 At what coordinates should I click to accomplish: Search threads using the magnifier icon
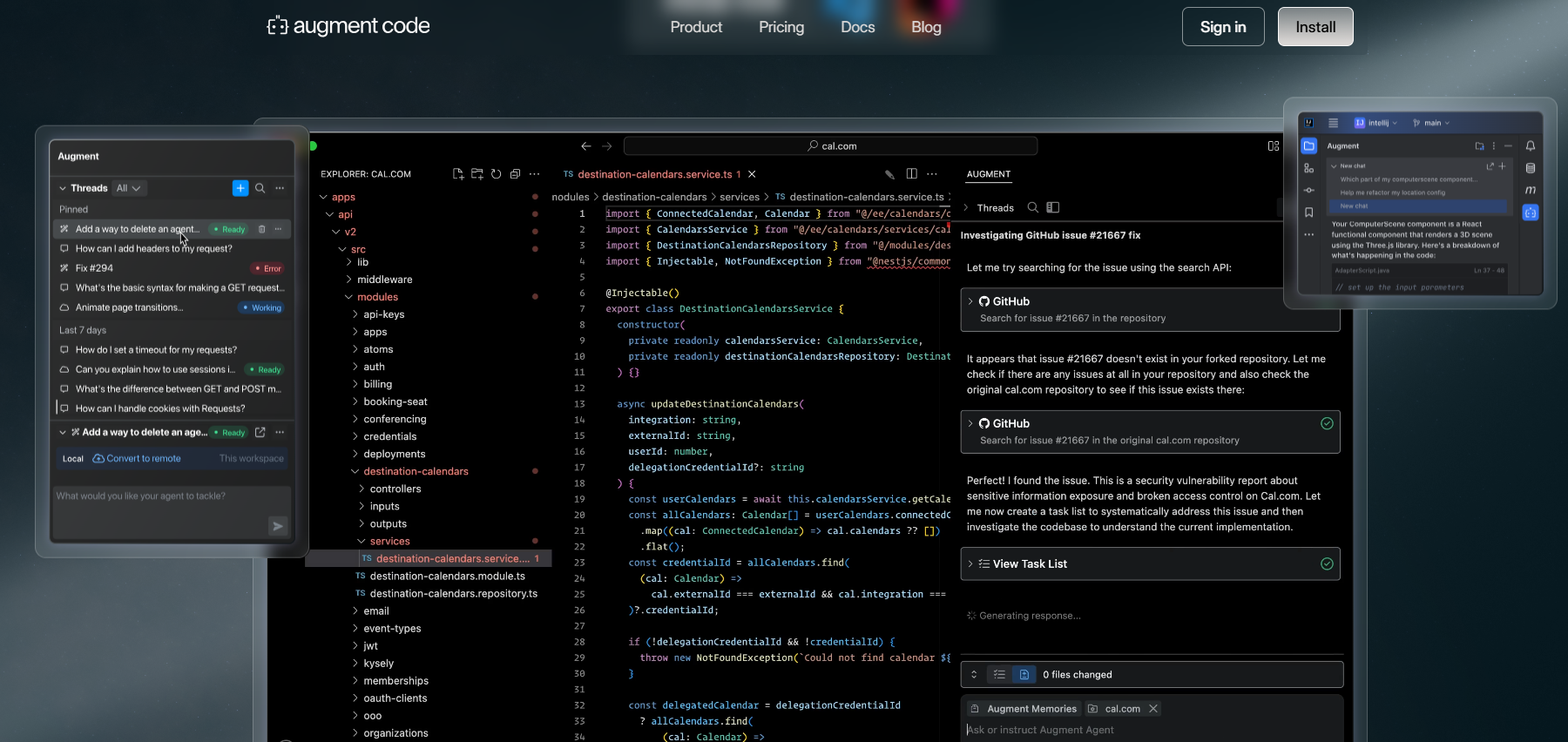click(x=260, y=188)
